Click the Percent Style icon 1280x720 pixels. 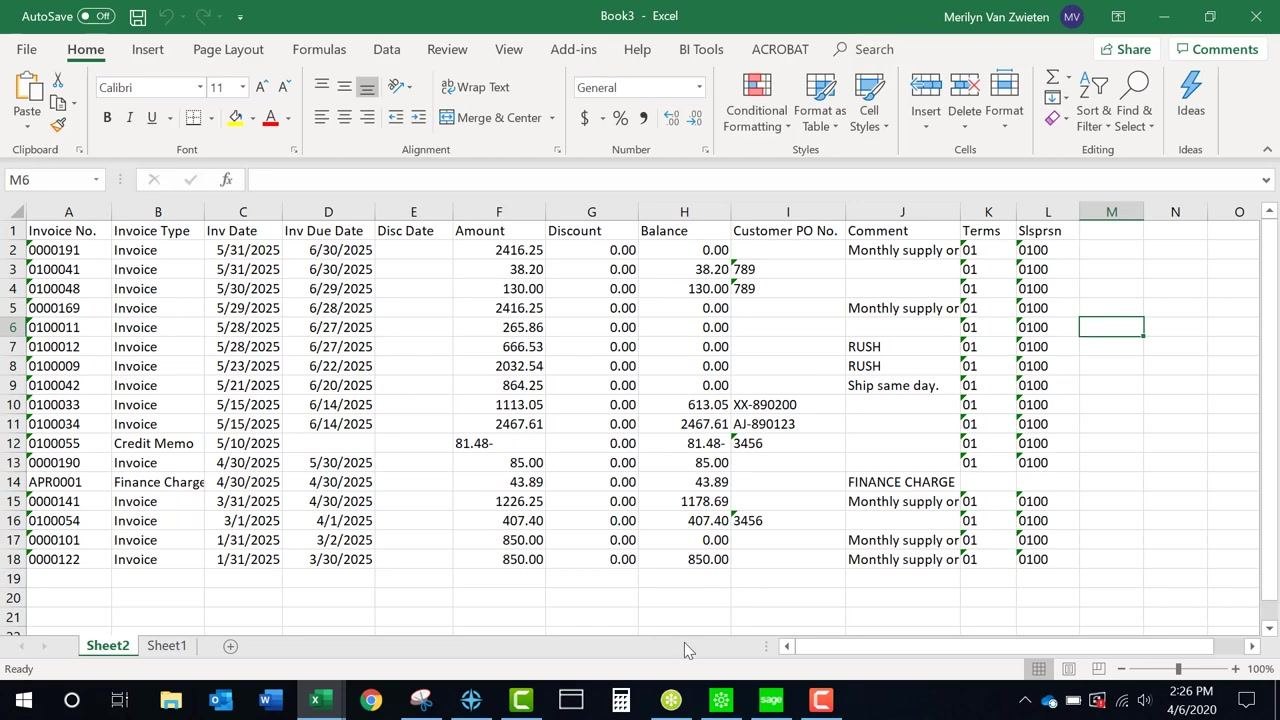tap(621, 118)
